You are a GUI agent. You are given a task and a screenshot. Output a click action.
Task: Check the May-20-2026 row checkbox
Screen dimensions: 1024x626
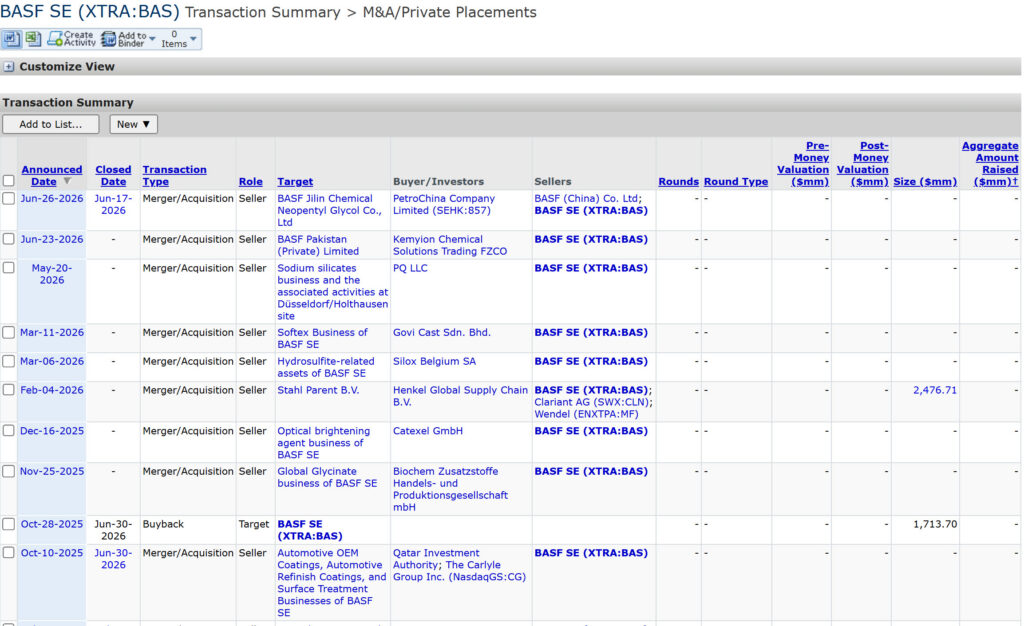tap(8, 268)
